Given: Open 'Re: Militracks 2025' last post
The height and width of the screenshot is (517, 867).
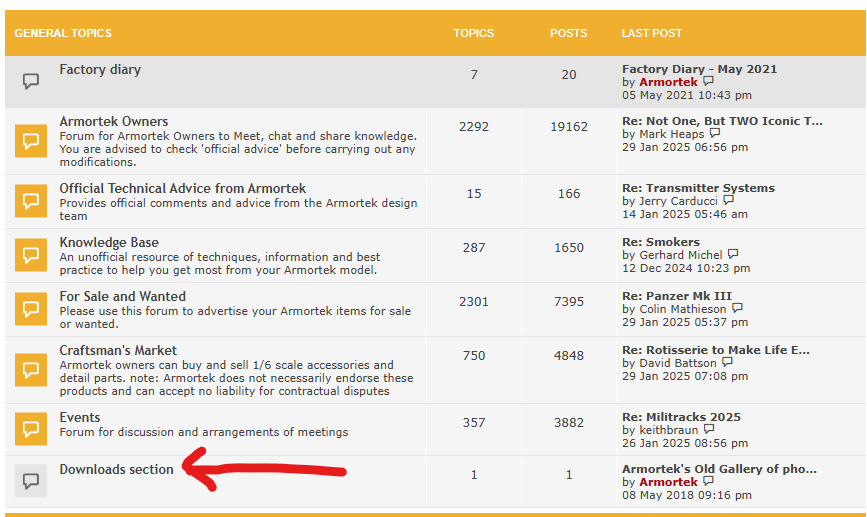Looking at the screenshot, I should click(681, 417).
